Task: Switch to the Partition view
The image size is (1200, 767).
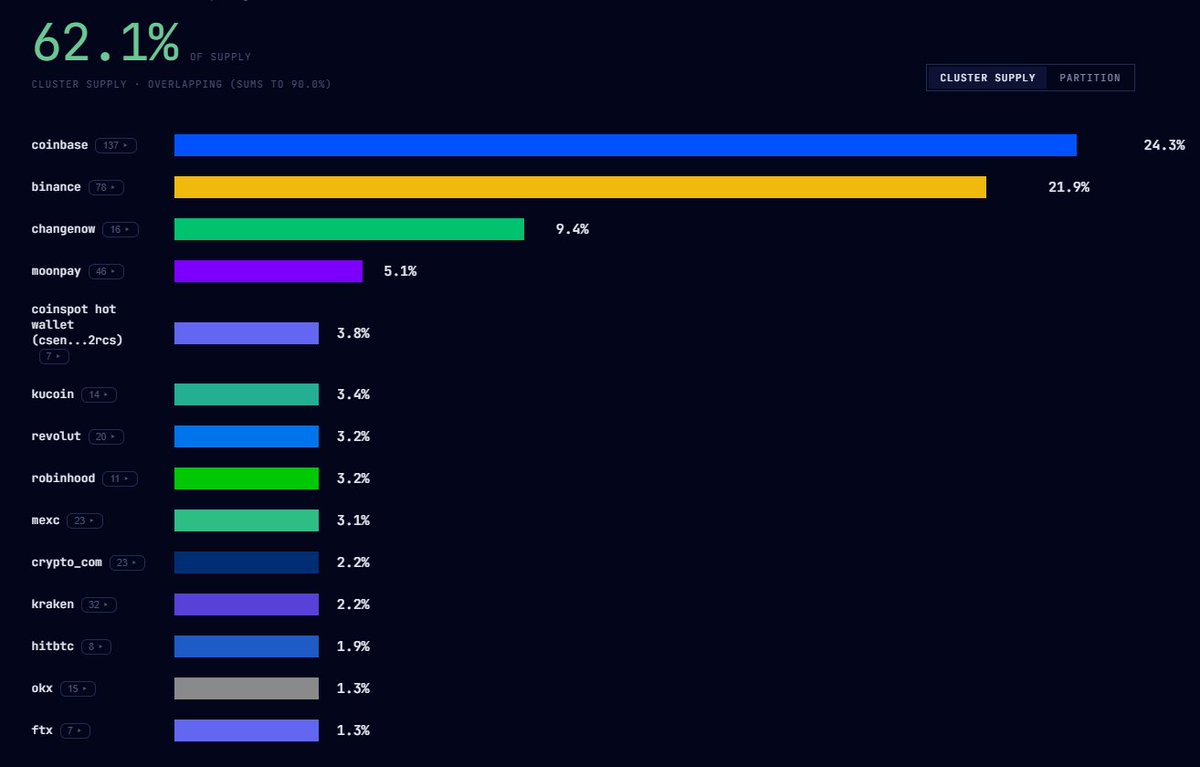Action: click(1090, 78)
